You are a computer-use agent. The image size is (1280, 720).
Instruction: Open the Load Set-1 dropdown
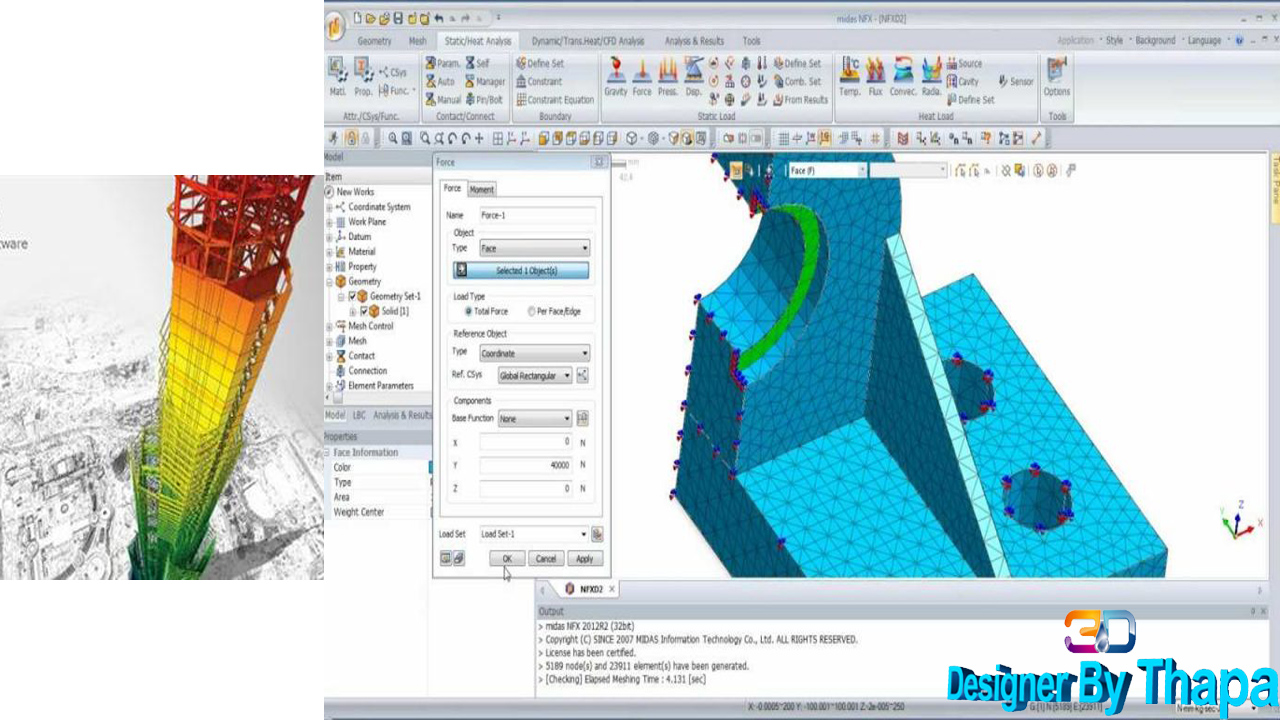[x=534, y=534]
